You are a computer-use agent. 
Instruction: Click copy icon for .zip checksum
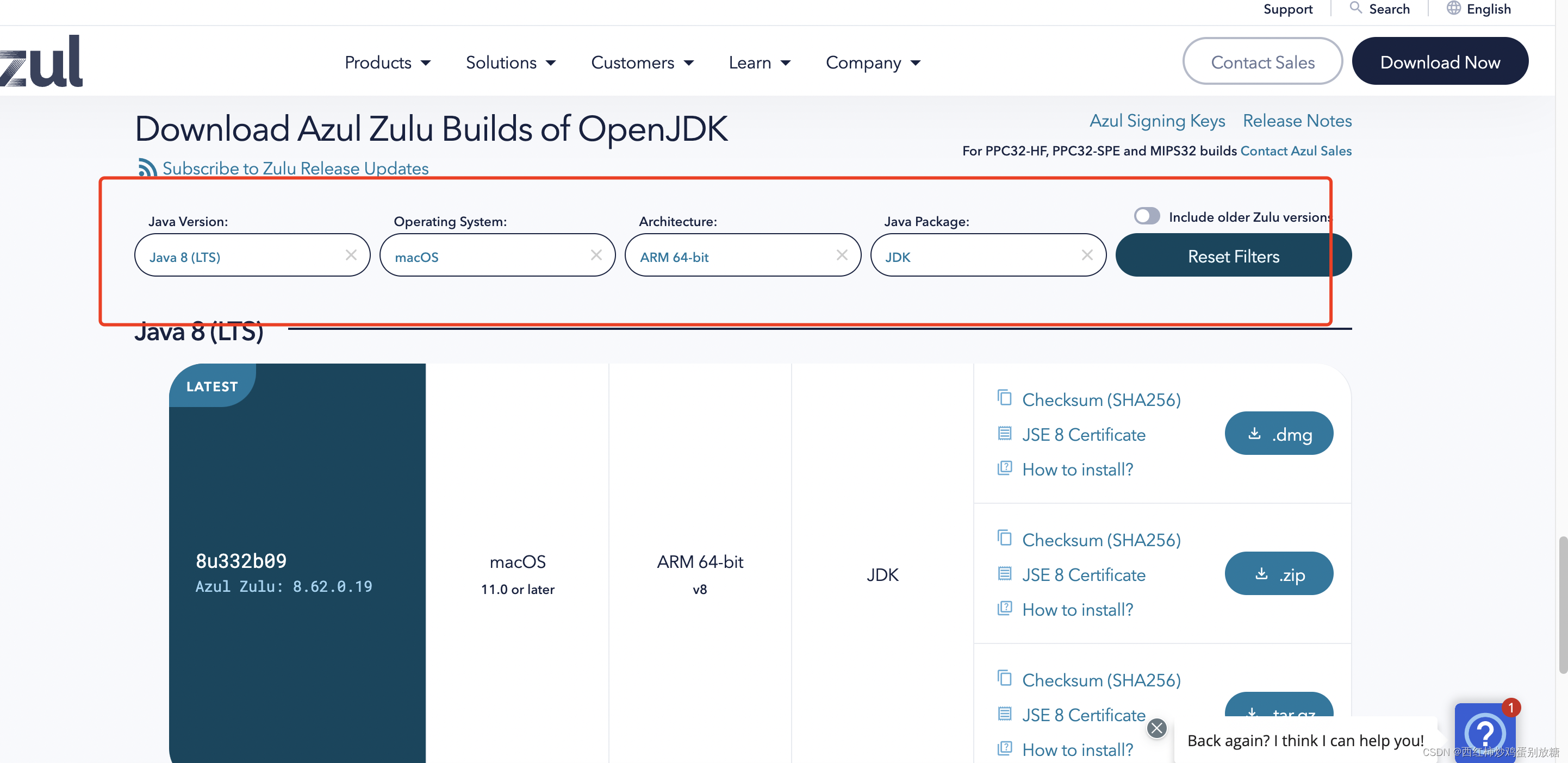1005,538
